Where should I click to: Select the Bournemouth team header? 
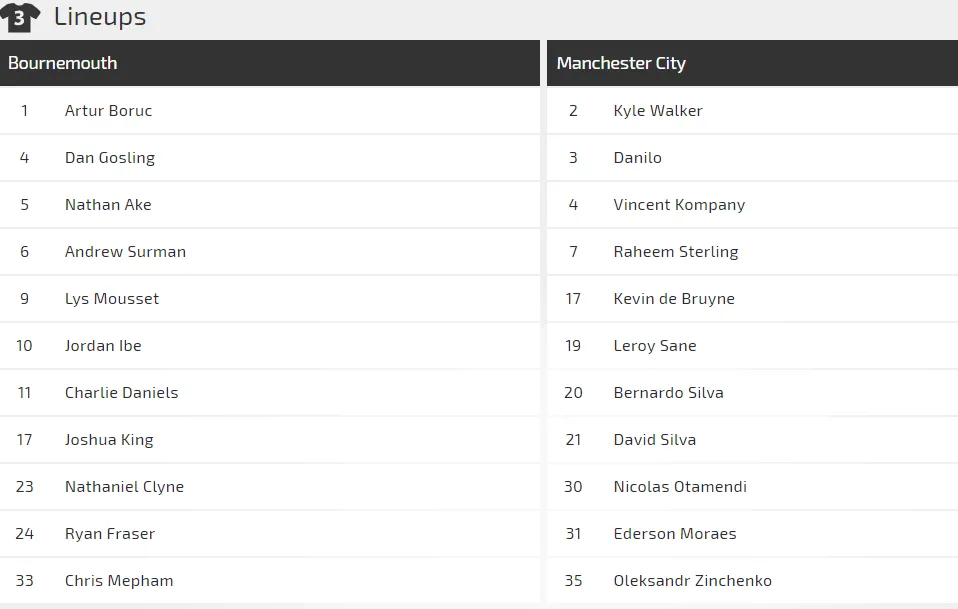[63, 63]
